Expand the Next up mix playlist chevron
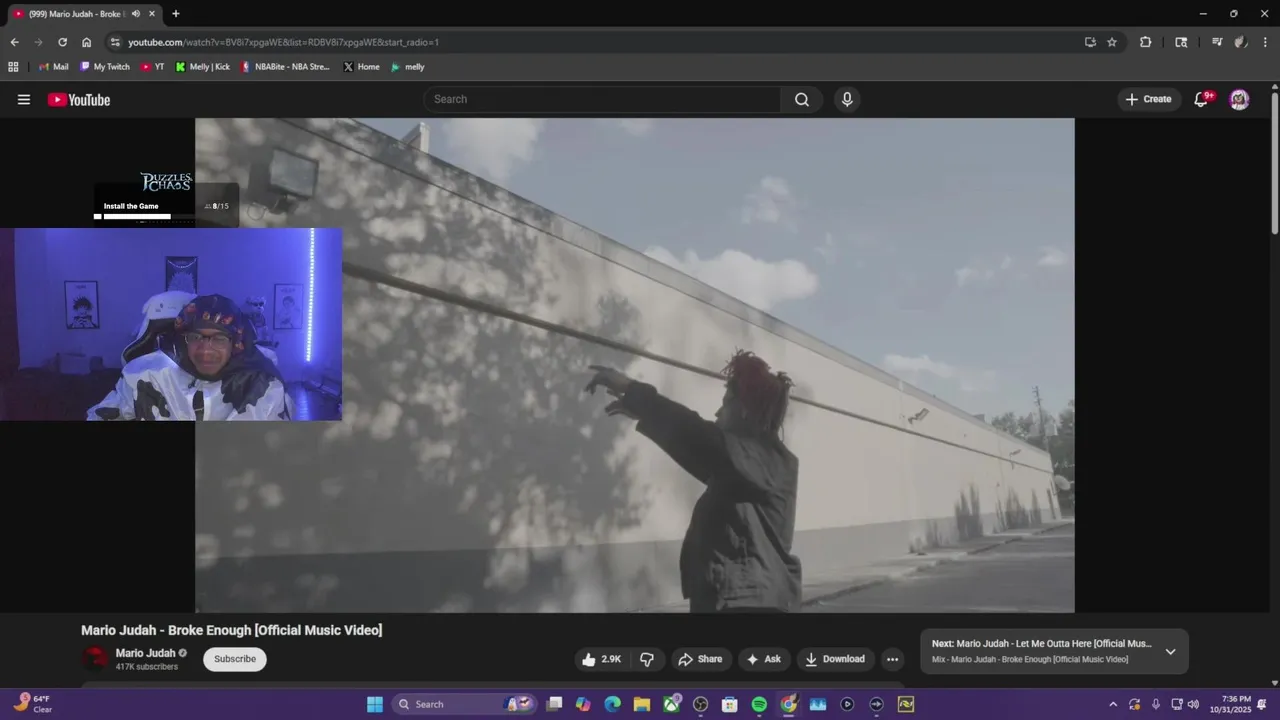1280x720 pixels. tap(1170, 652)
